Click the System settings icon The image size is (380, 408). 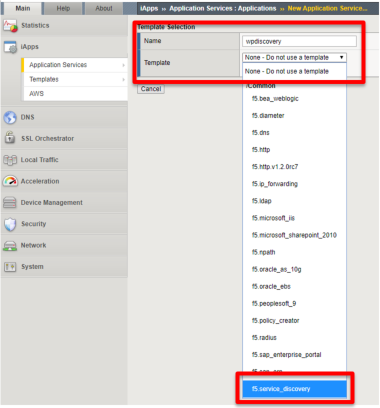(10, 267)
